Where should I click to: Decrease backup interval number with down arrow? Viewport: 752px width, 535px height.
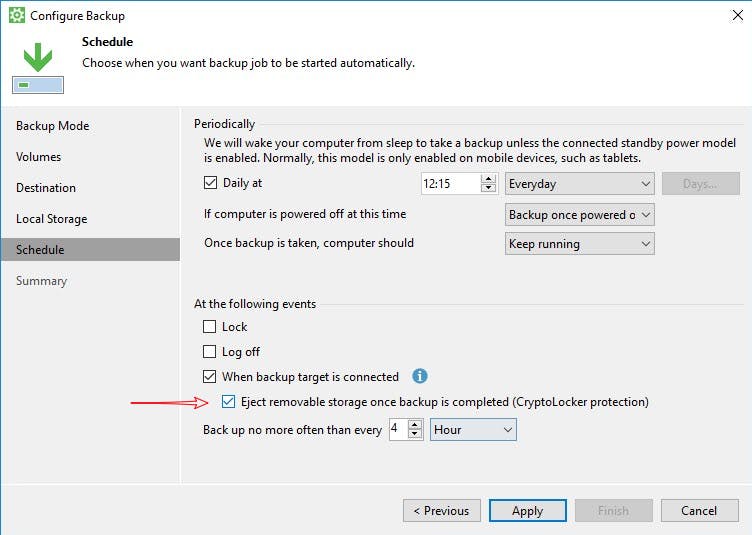(x=416, y=435)
